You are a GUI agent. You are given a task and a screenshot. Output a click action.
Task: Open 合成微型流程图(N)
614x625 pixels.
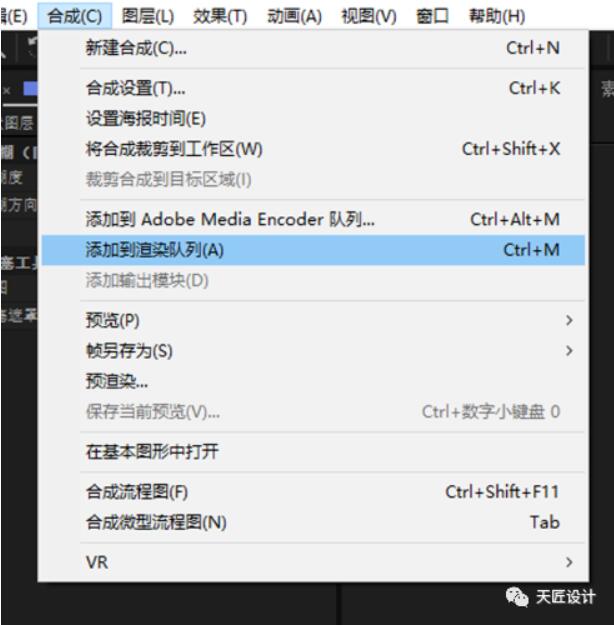(313, 522)
